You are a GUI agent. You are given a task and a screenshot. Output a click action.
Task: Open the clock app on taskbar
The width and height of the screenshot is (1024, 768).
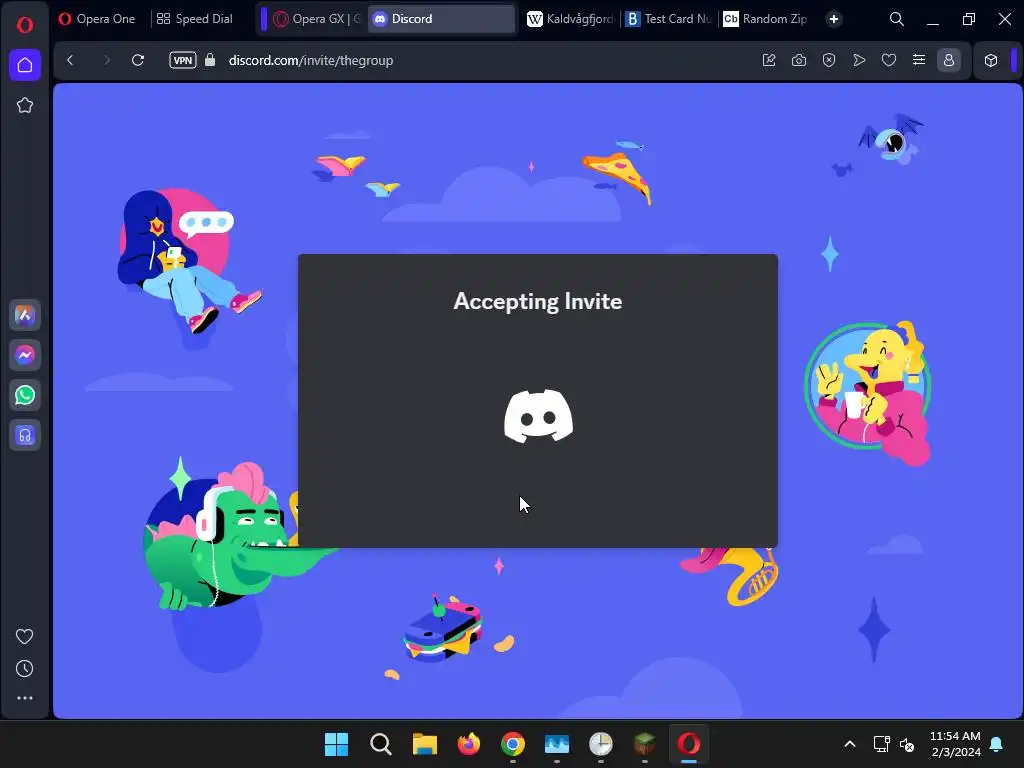coord(601,744)
